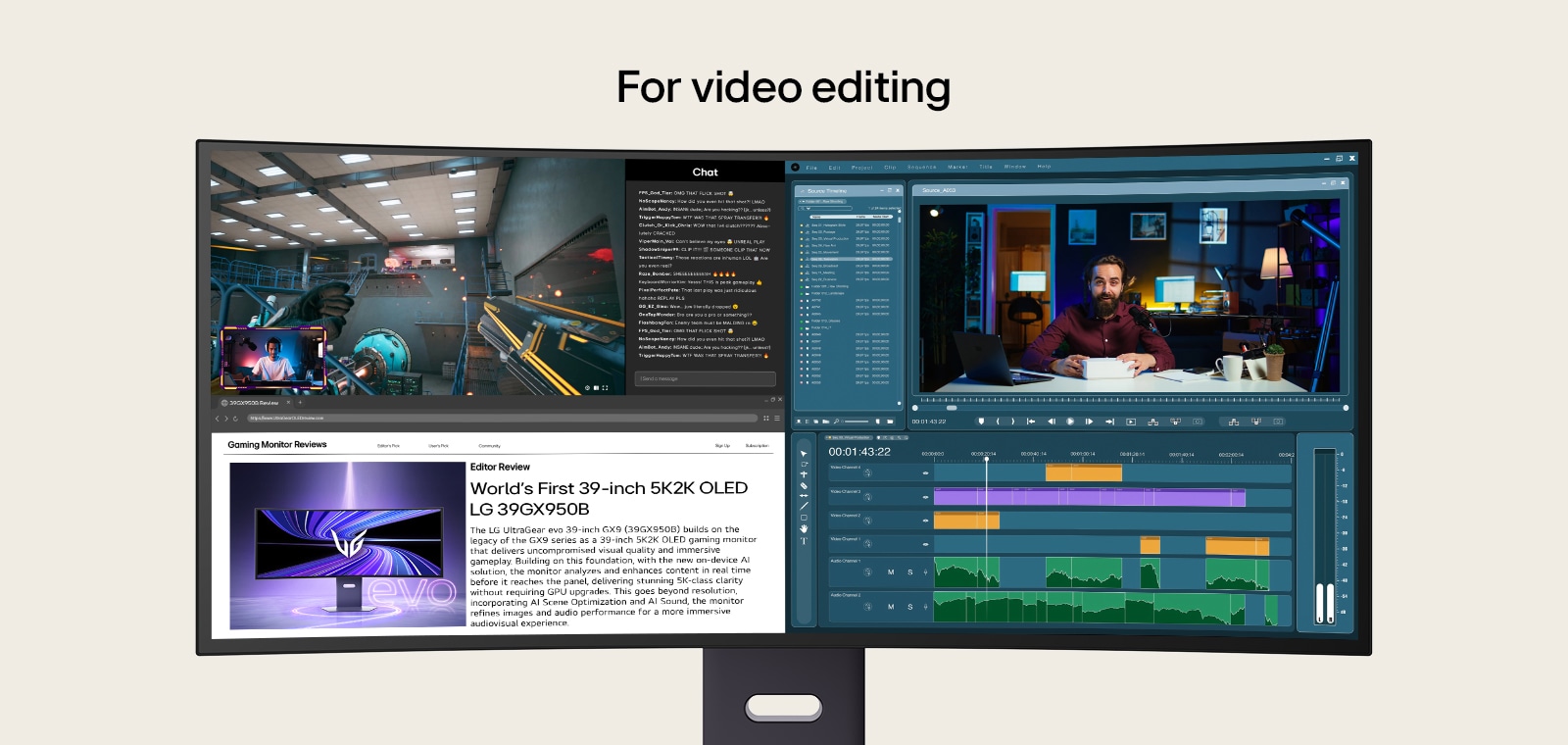
Task: Click Sign Up on review site
Action: pos(722,446)
